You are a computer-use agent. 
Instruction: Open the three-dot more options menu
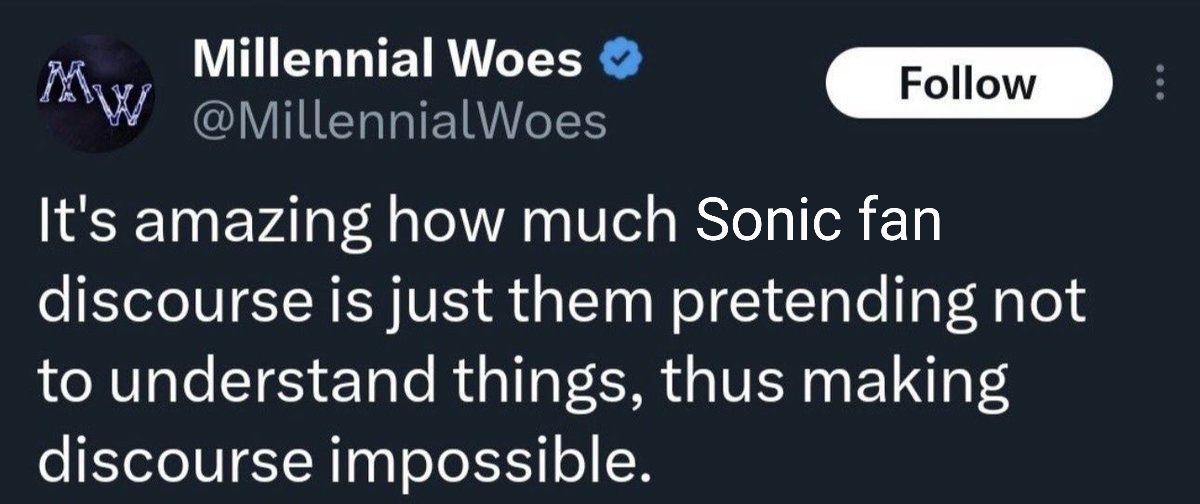coord(1159,82)
